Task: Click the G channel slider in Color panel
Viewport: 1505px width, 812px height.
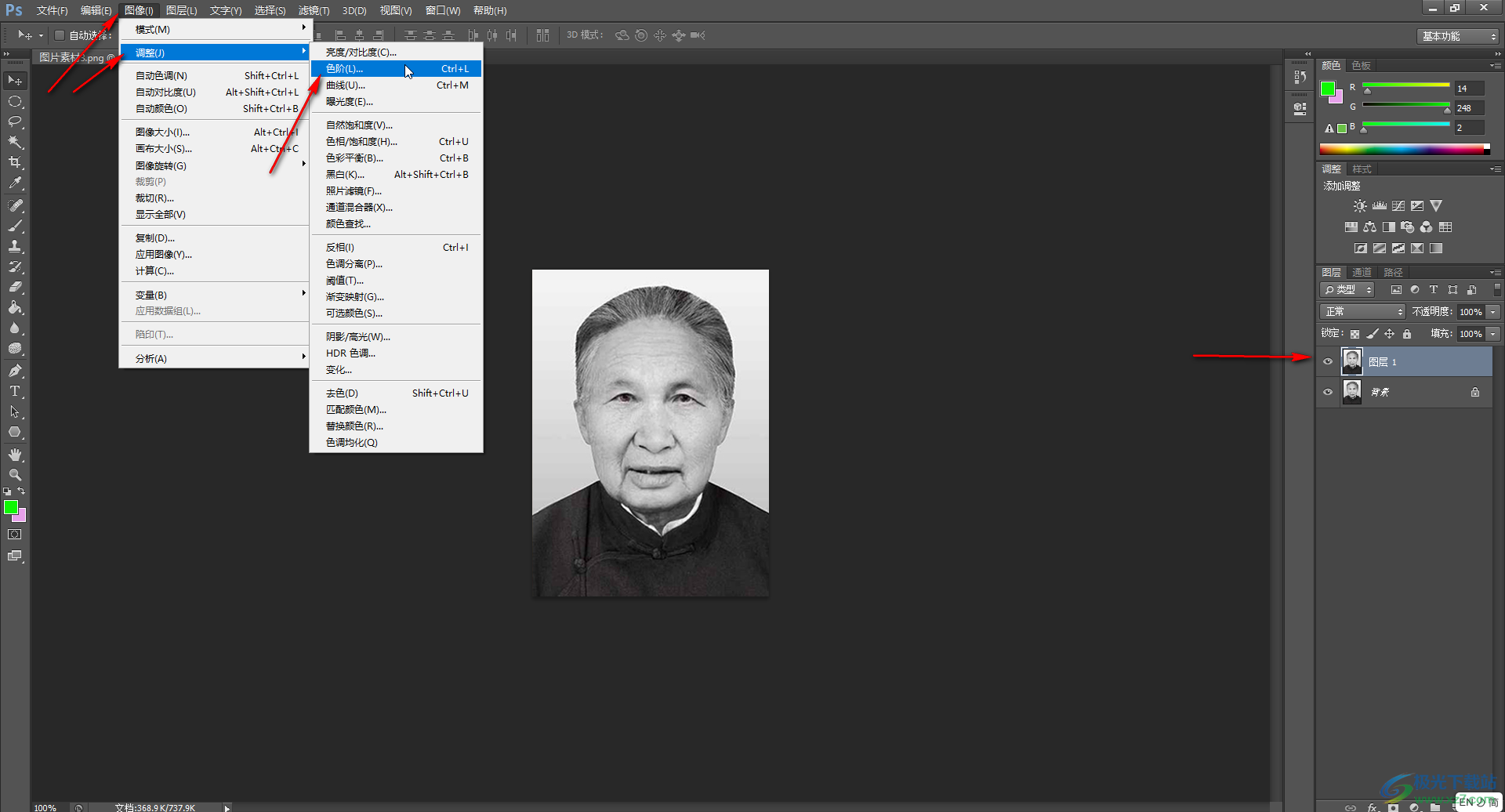Action: point(1406,106)
